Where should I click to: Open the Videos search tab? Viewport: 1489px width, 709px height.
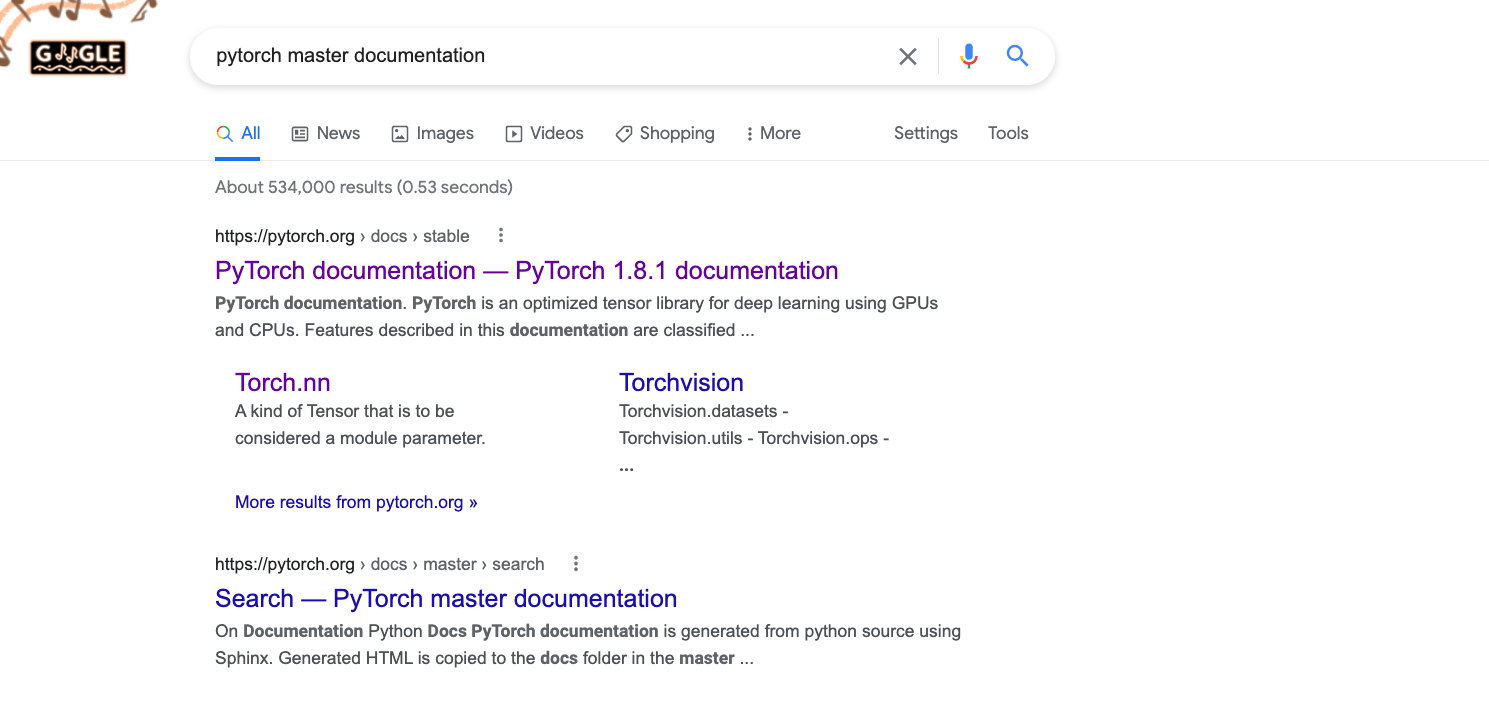click(x=544, y=132)
